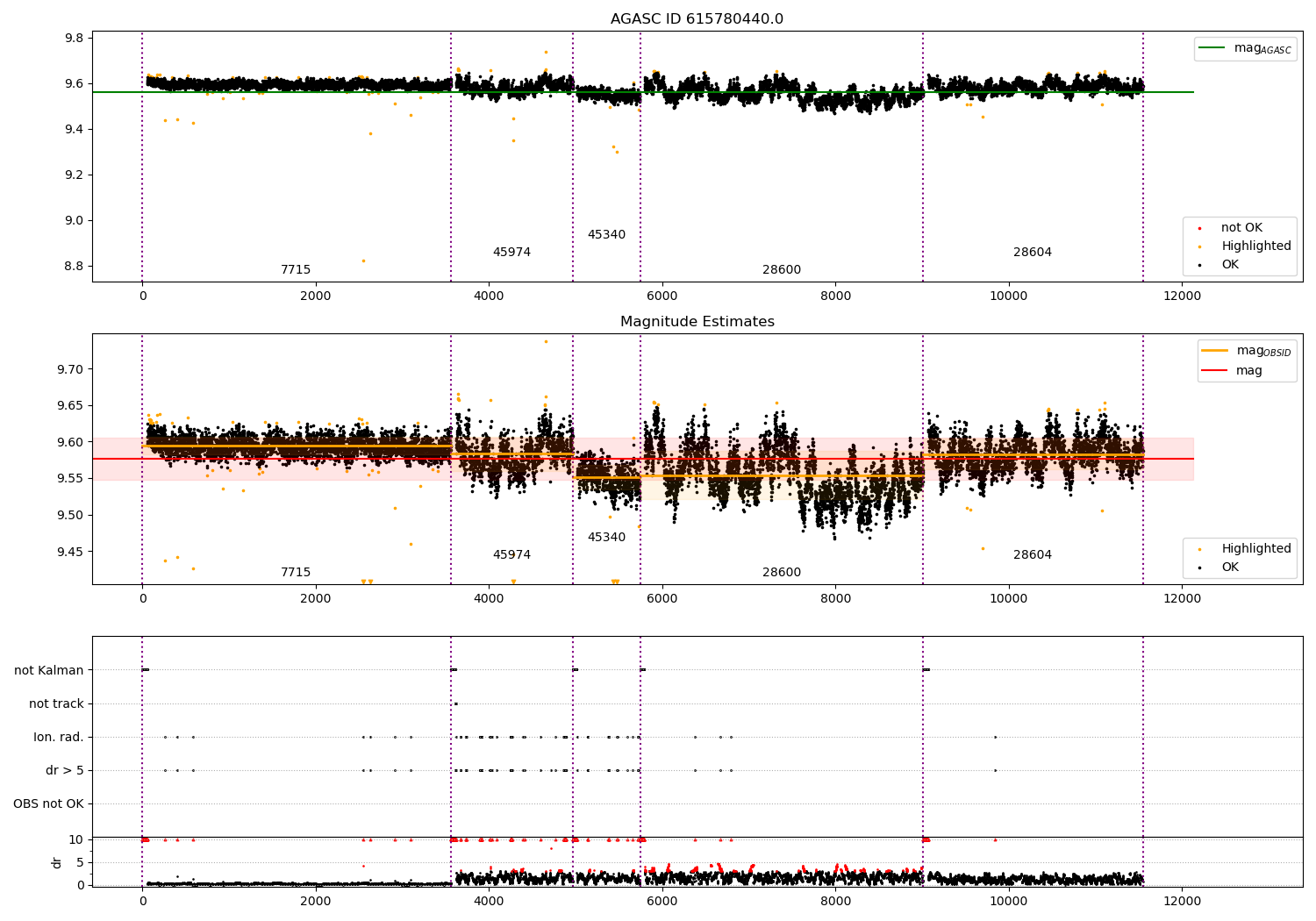1316x921 pixels.
Task: Click obsid label 28600 in Magnitude Estimates panel
Action: tap(782, 573)
